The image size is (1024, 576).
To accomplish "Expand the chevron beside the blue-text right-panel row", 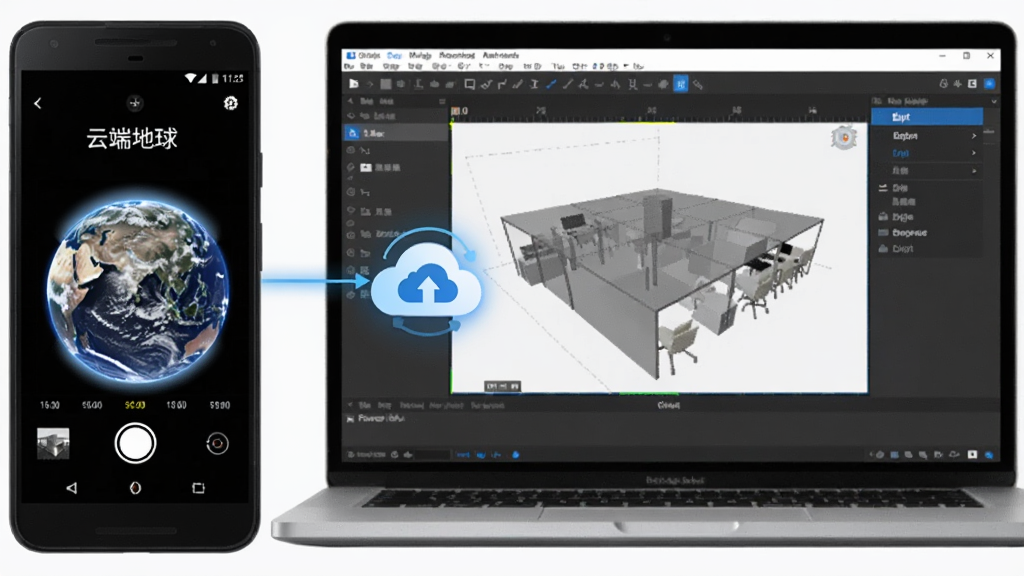I will pyautogui.click(x=974, y=153).
